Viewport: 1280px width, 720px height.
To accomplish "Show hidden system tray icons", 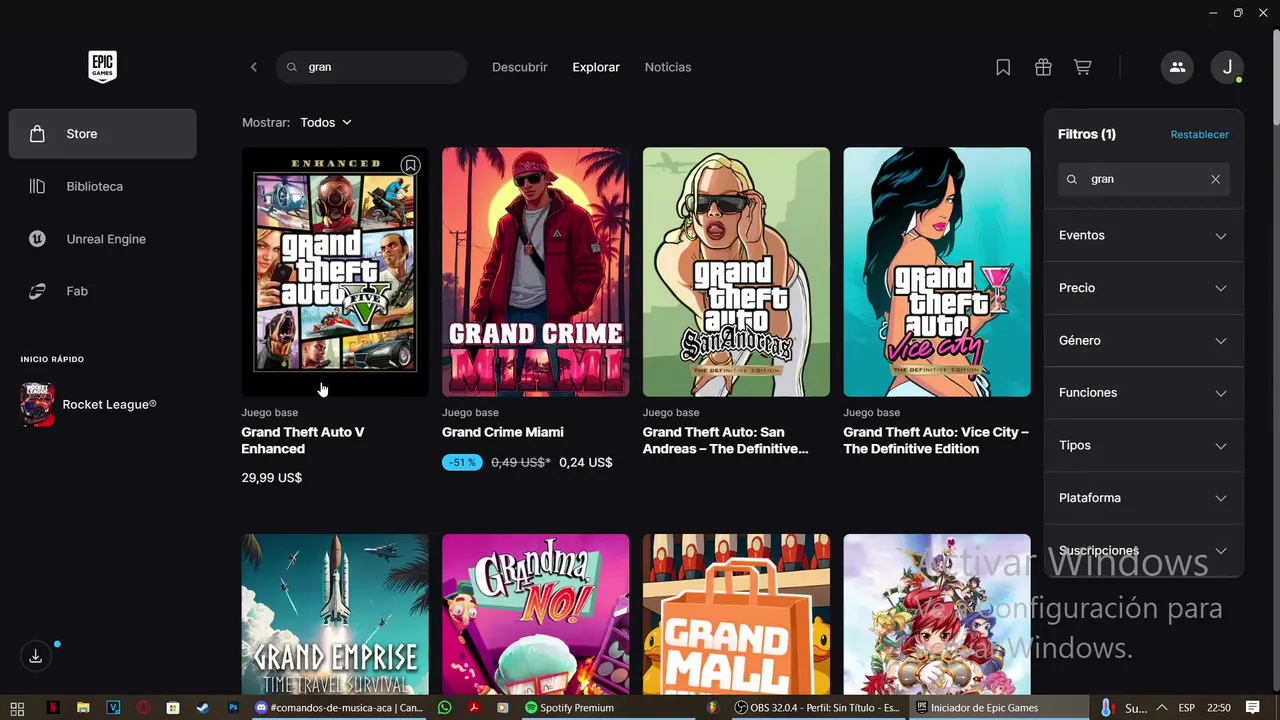I will pos(1162,708).
